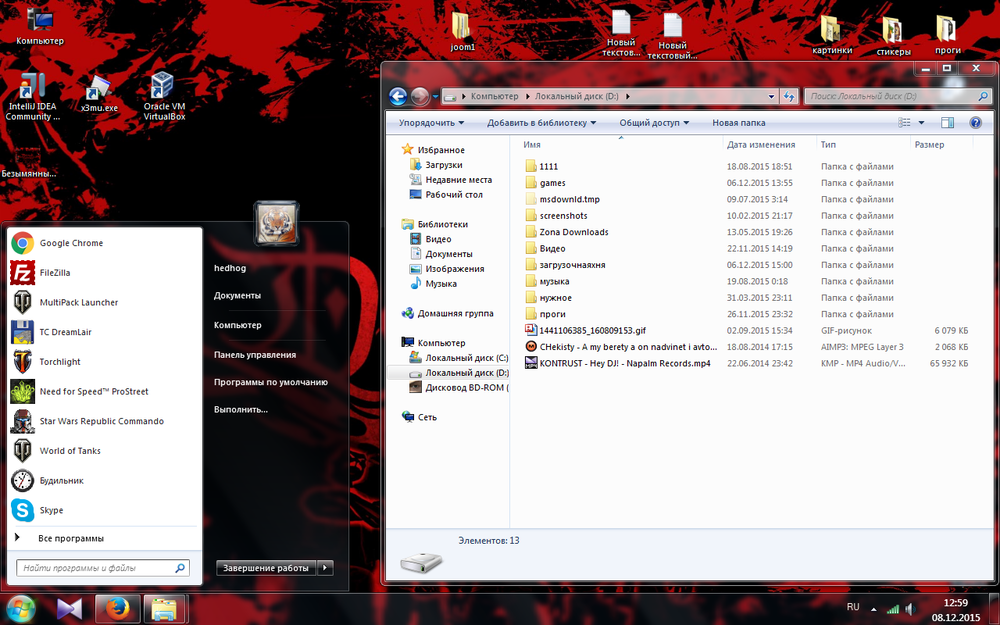The width and height of the screenshot is (1000, 625).
Task: Expand the Упорядочить dropdown menu
Action: (x=431, y=123)
